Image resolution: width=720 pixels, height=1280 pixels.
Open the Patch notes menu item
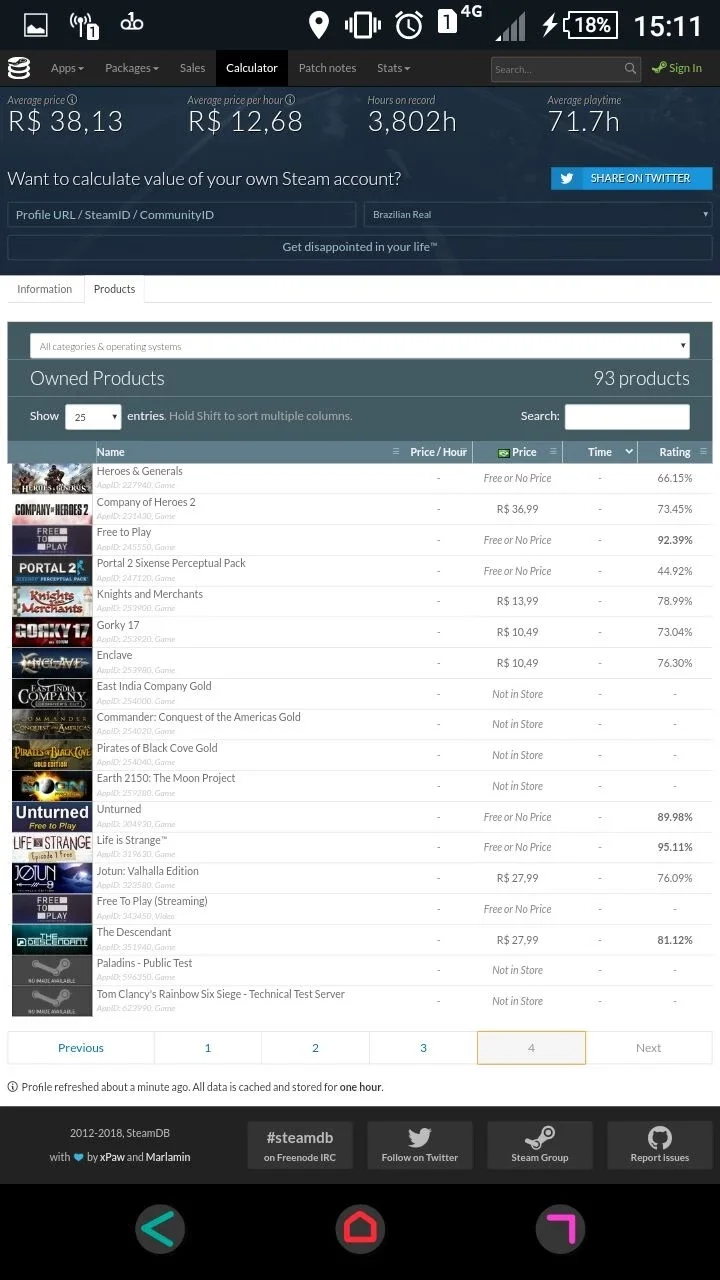coord(327,68)
